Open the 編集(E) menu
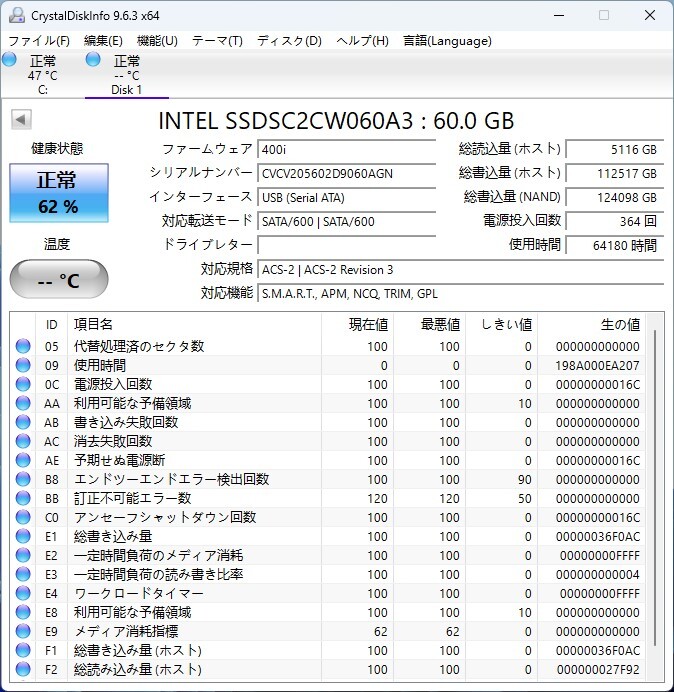The height and width of the screenshot is (692, 674). 103,41
